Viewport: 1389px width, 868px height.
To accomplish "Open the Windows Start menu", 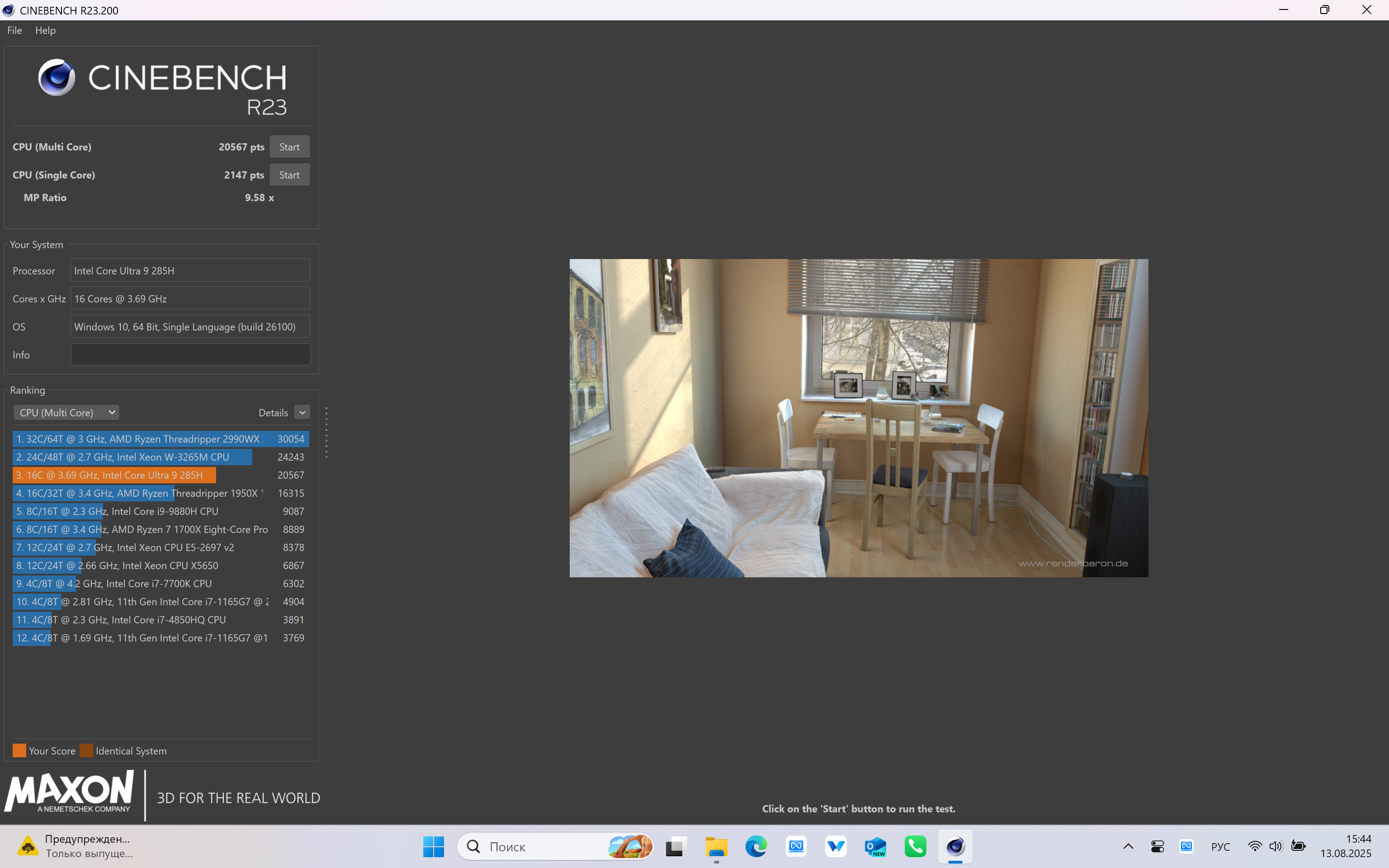I will pyautogui.click(x=433, y=846).
